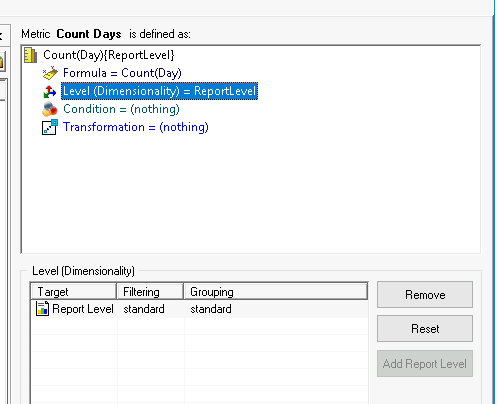The image size is (498, 404).
Task: Click the metric ruler icon beside Count(Day){ReportLevel}
Action: click(31, 55)
